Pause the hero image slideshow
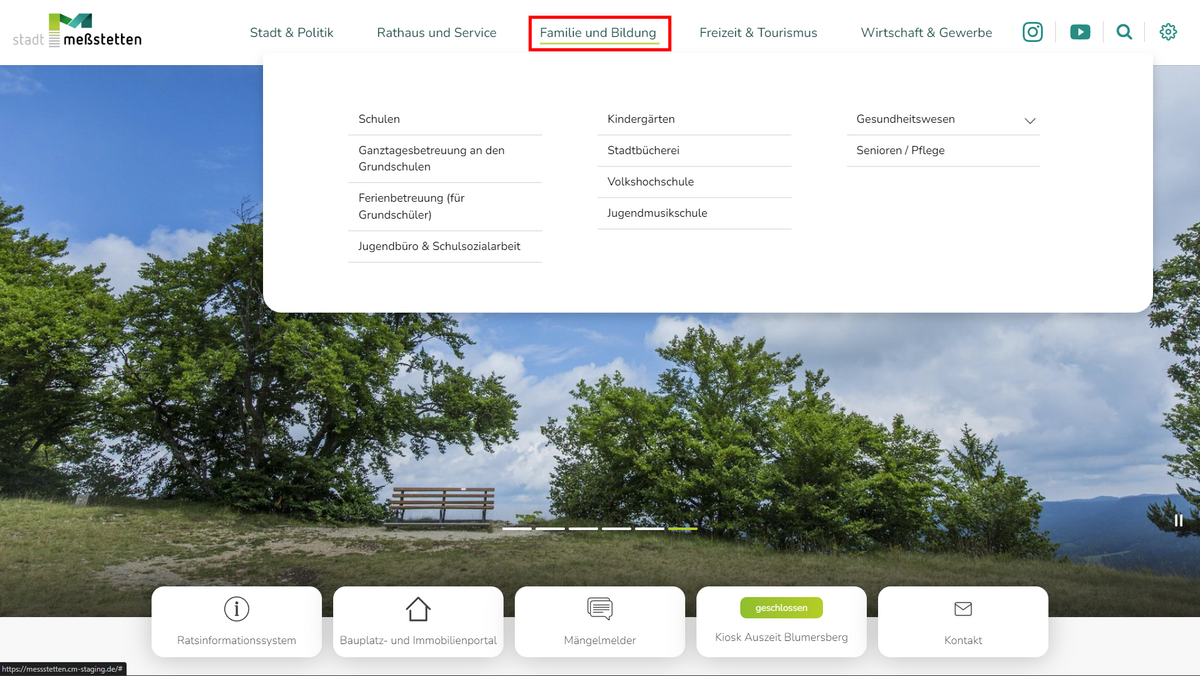Image resolution: width=1200 pixels, height=676 pixels. (x=1179, y=520)
